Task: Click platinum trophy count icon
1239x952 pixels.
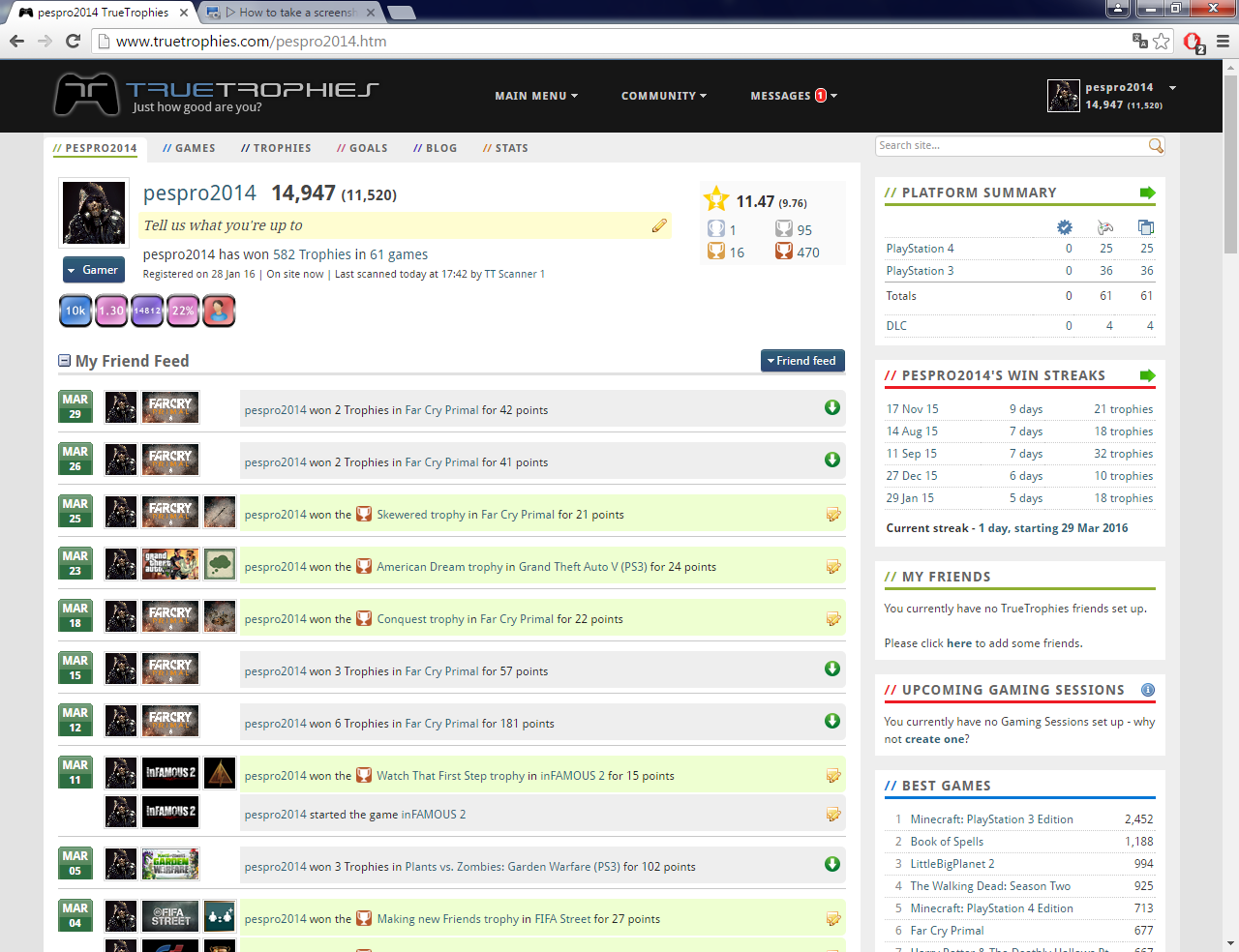Action: click(x=716, y=229)
